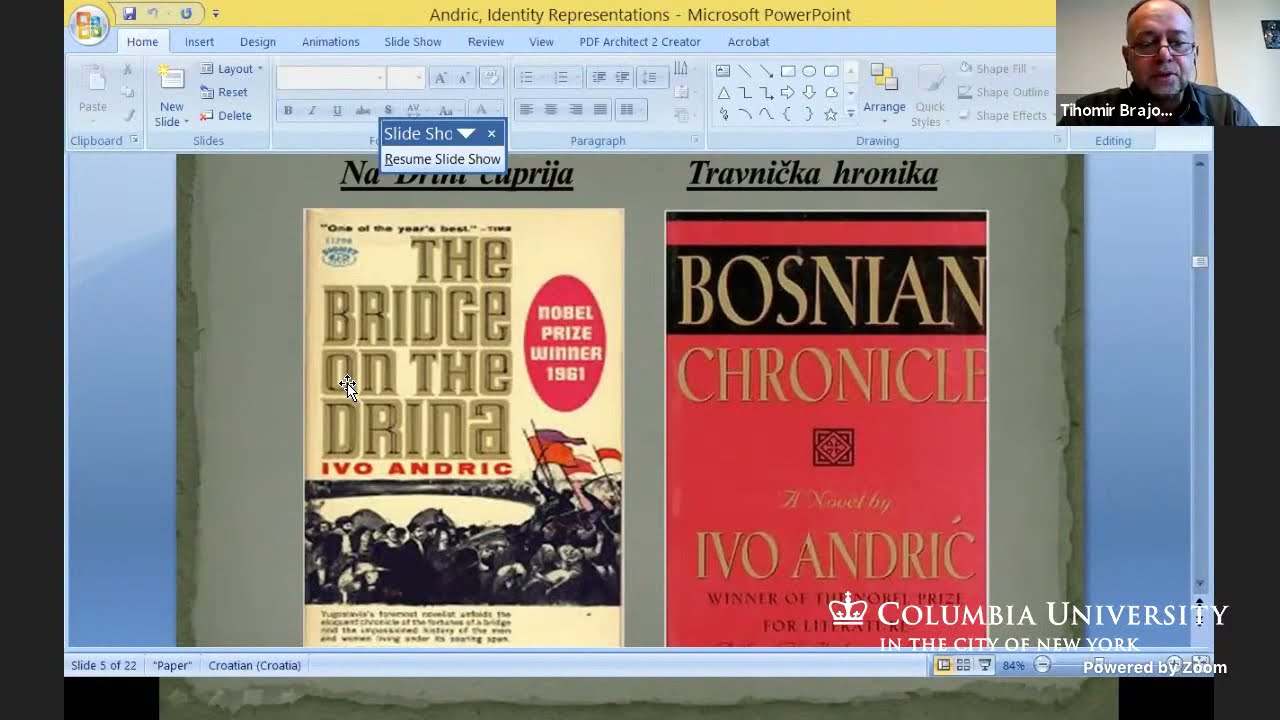Image resolution: width=1280 pixels, height=720 pixels.
Task: Open the Arrange menu
Action: [x=884, y=93]
